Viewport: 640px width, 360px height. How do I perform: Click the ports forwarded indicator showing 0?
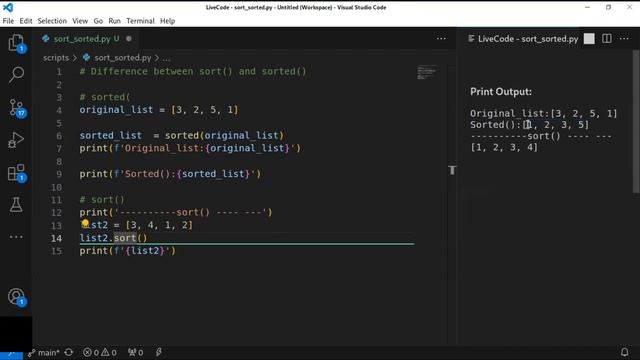[136, 352]
